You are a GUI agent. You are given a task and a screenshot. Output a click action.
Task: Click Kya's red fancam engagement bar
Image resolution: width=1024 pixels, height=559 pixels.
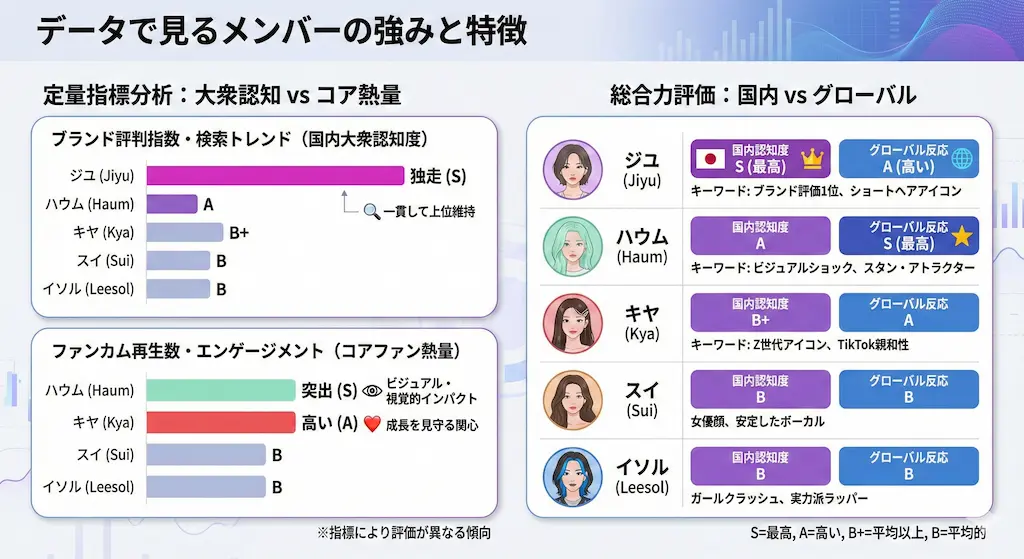click(x=221, y=424)
